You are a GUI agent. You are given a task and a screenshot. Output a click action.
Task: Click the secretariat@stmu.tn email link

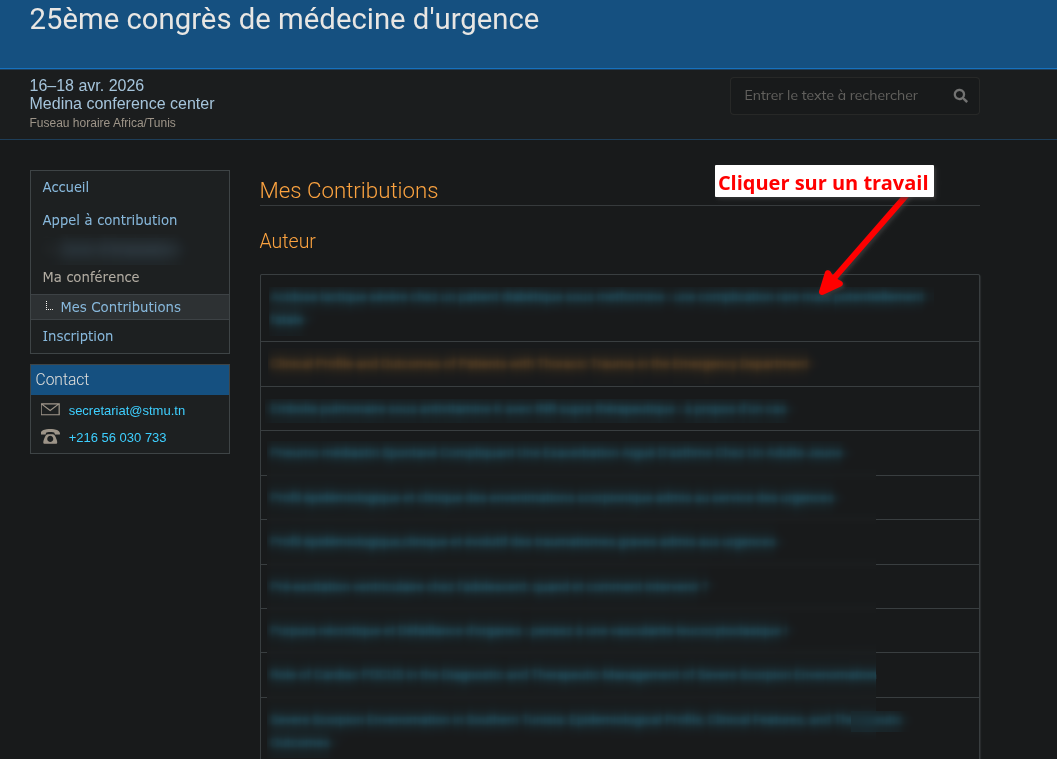127,411
